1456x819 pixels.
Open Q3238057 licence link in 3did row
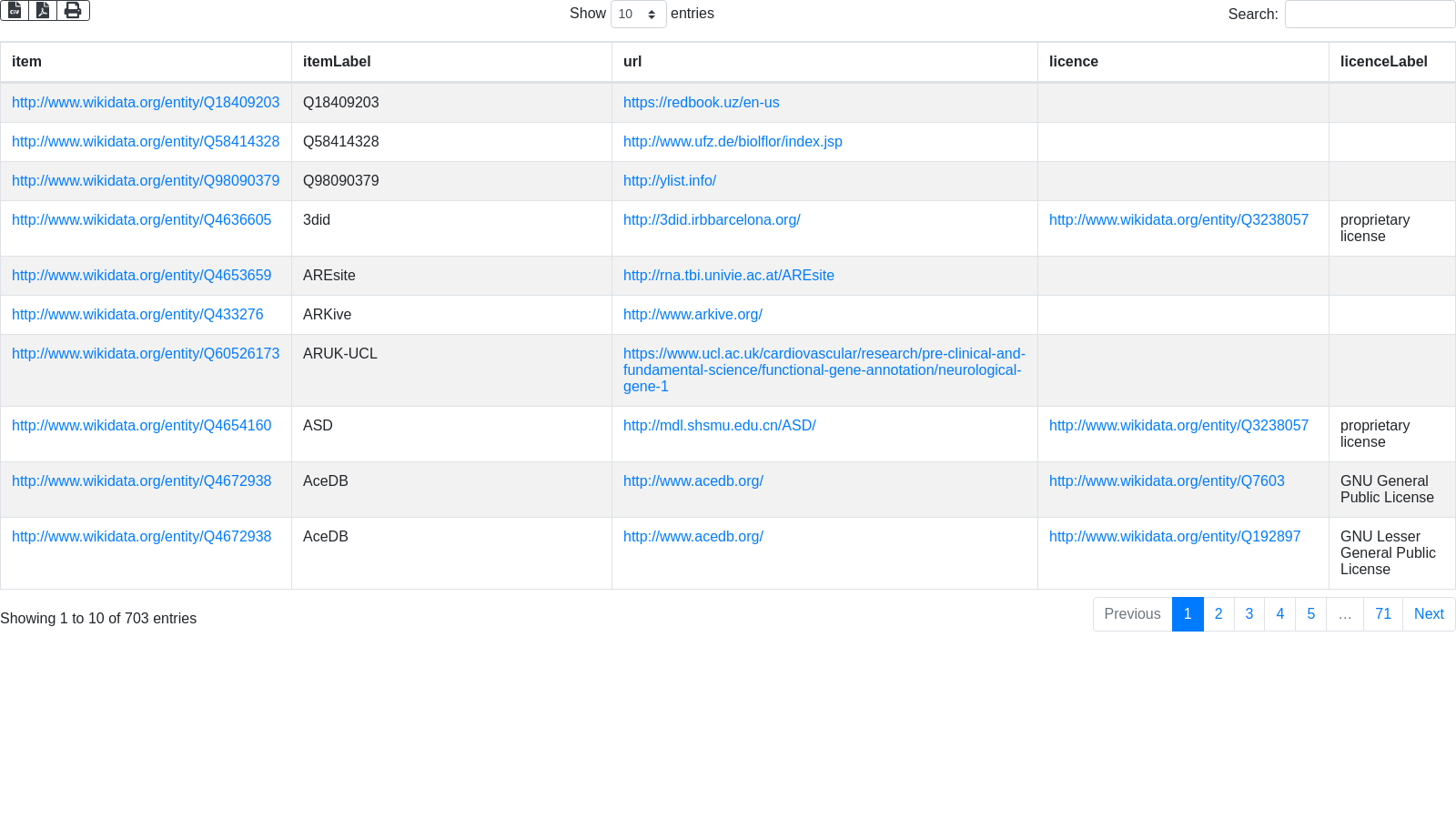(1178, 220)
